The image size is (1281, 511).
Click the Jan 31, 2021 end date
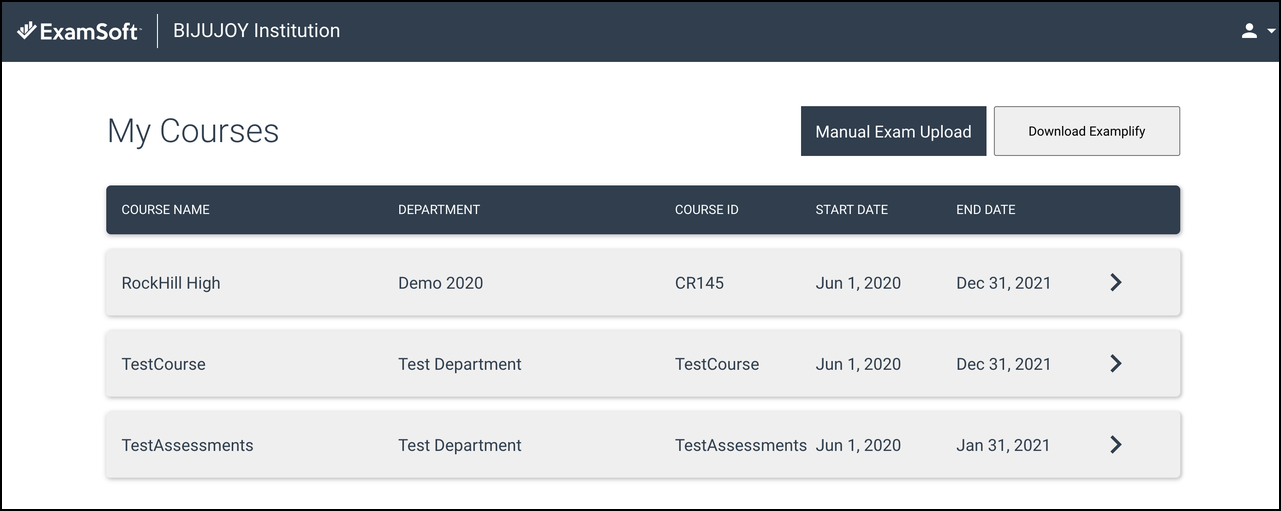(1003, 445)
